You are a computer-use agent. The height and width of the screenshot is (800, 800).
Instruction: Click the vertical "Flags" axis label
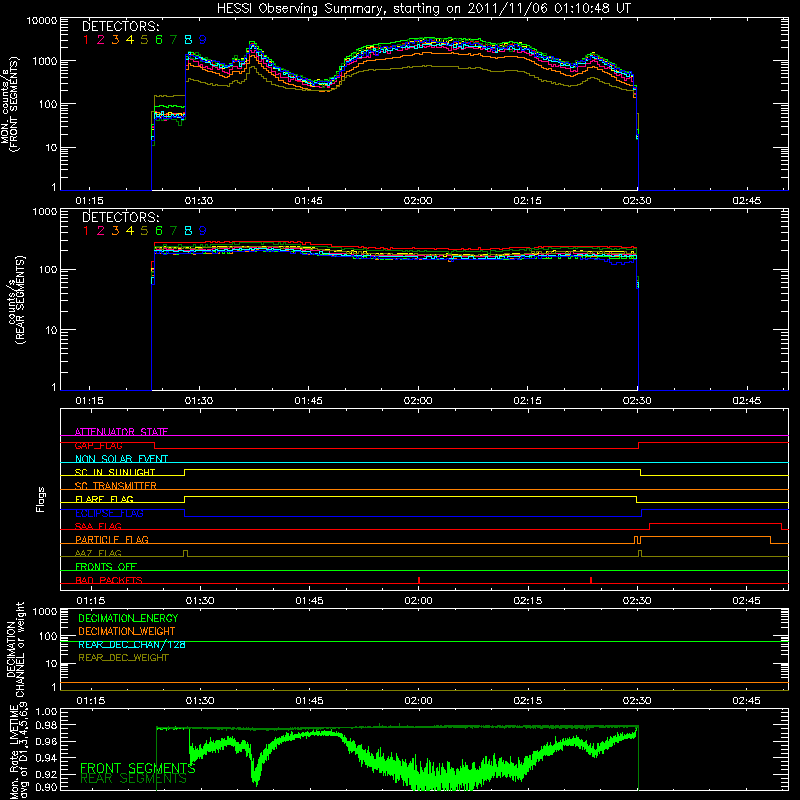pos(41,499)
